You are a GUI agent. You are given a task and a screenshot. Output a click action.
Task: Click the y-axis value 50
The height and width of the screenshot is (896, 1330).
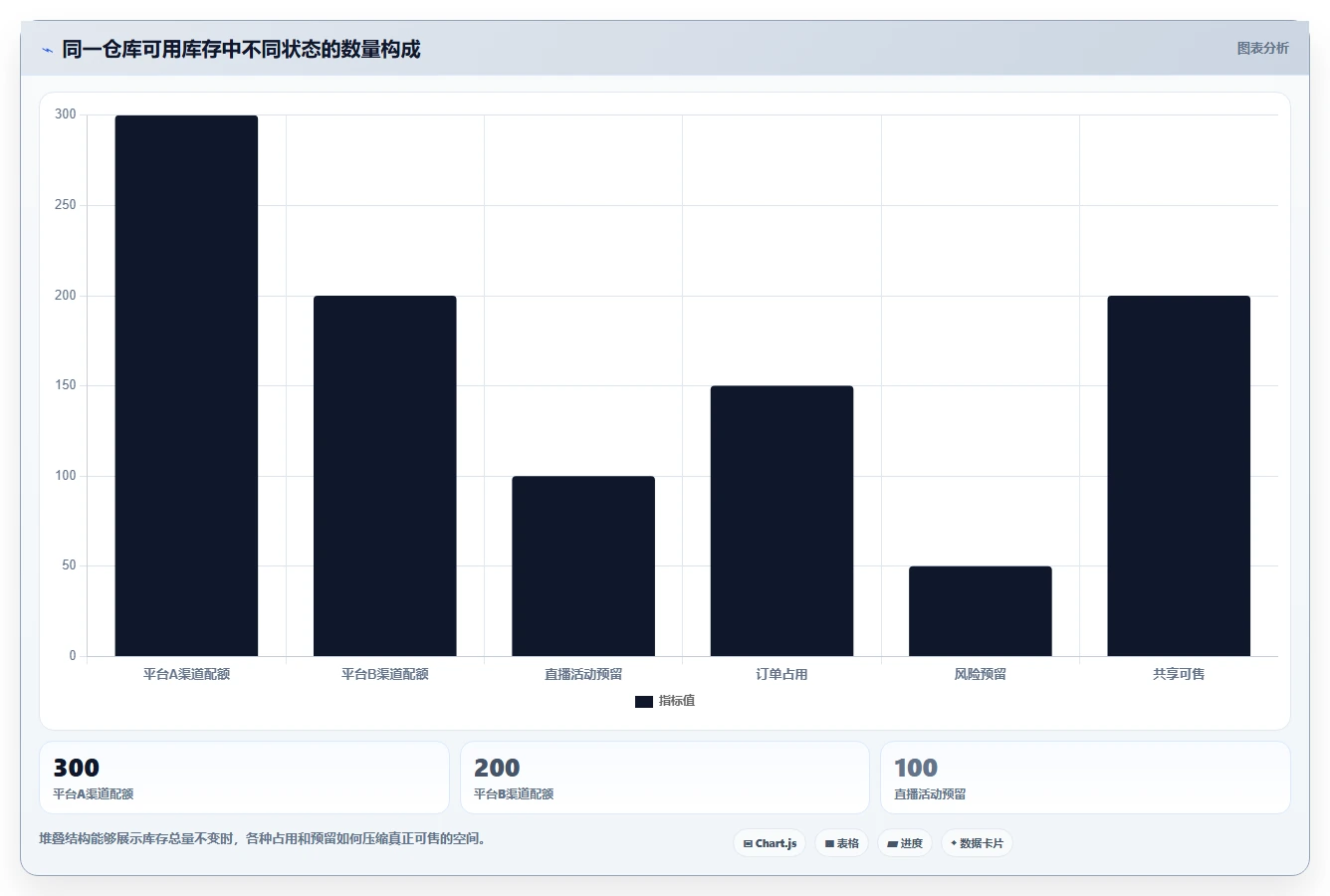tap(69, 565)
